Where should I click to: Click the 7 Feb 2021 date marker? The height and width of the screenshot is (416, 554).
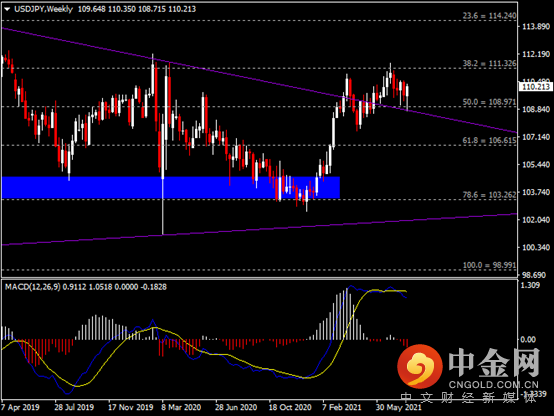point(341,407)
